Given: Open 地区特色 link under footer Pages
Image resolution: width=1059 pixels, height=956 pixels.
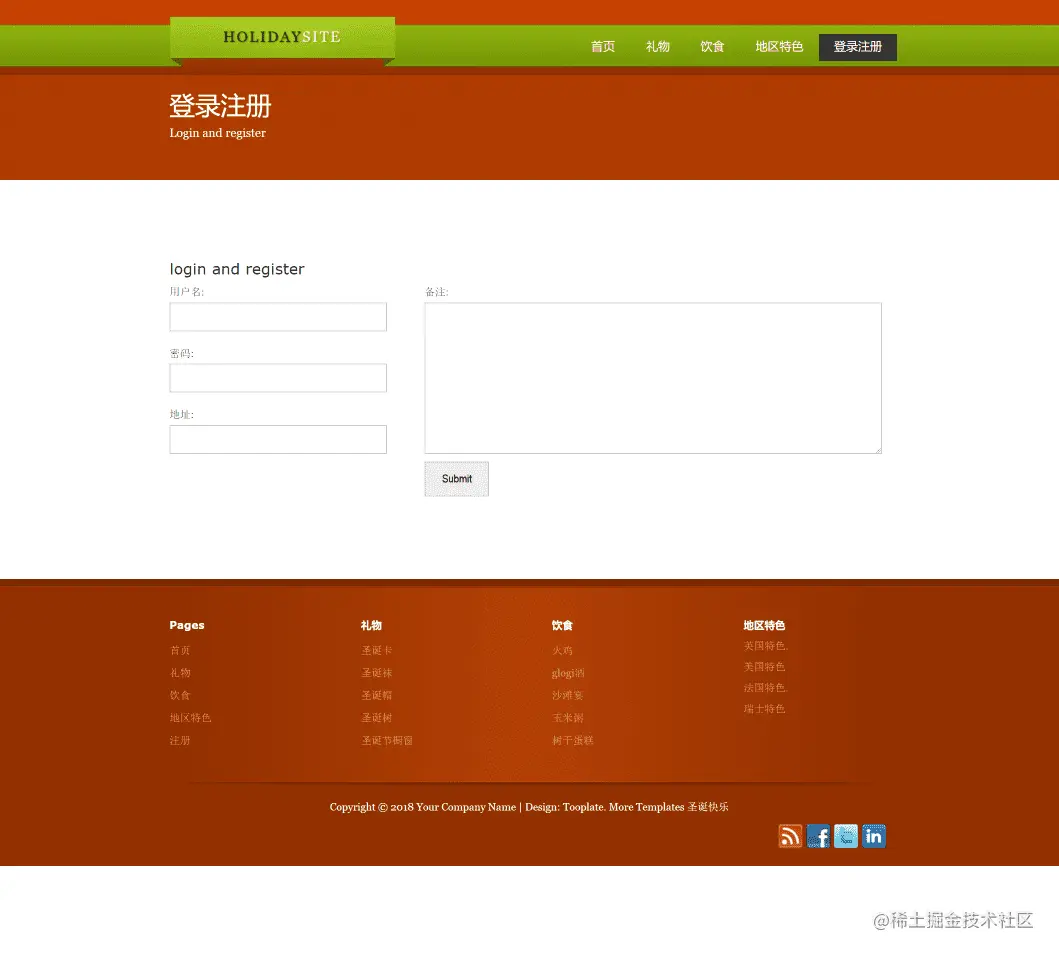Looking at the screenshot, I should 190,718.
